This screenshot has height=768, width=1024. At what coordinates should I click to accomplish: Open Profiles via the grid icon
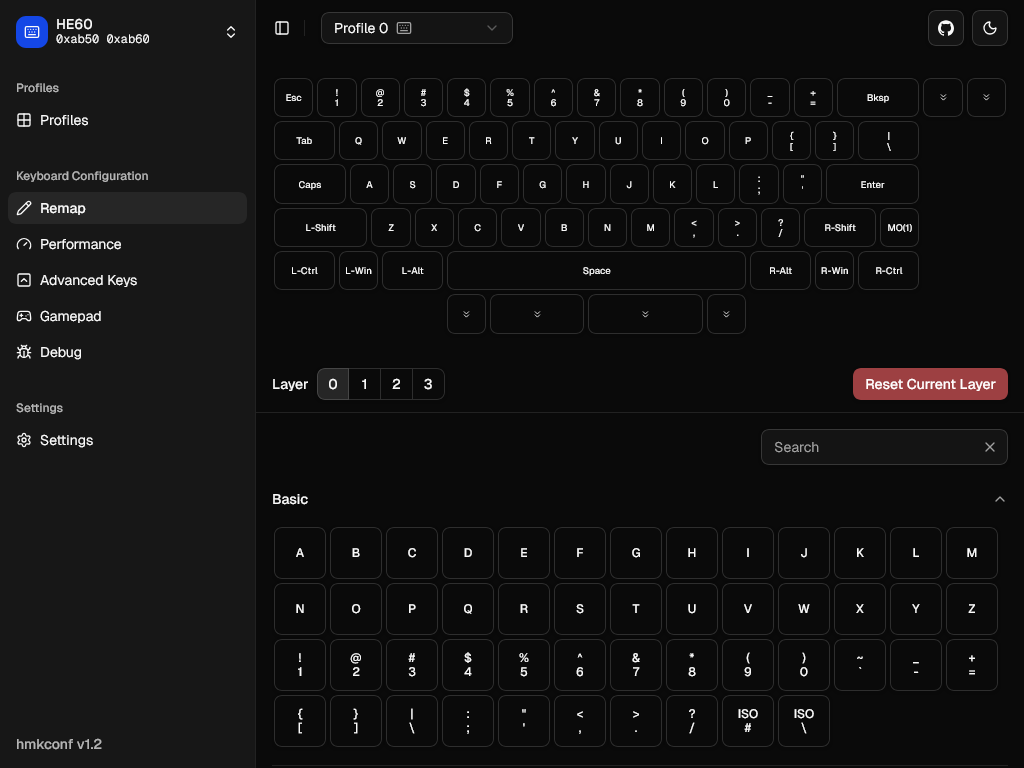coord(24,120)
